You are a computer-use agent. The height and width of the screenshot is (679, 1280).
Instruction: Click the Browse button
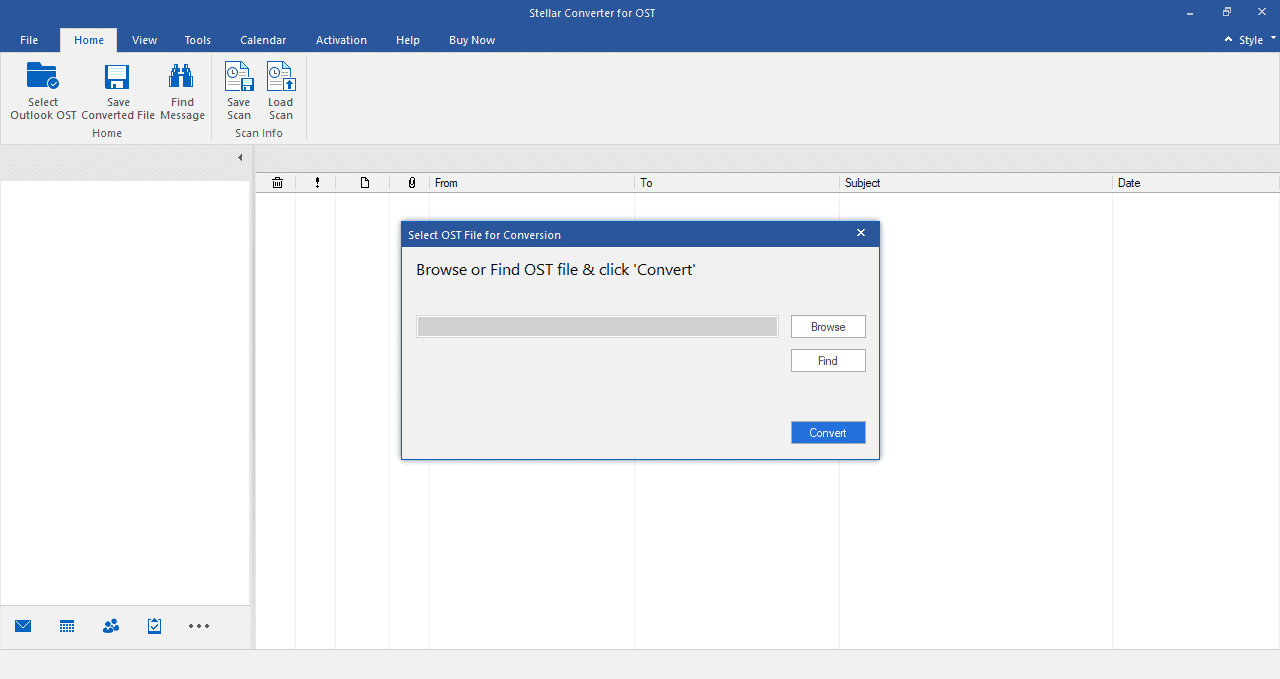(x=828, y=327)
